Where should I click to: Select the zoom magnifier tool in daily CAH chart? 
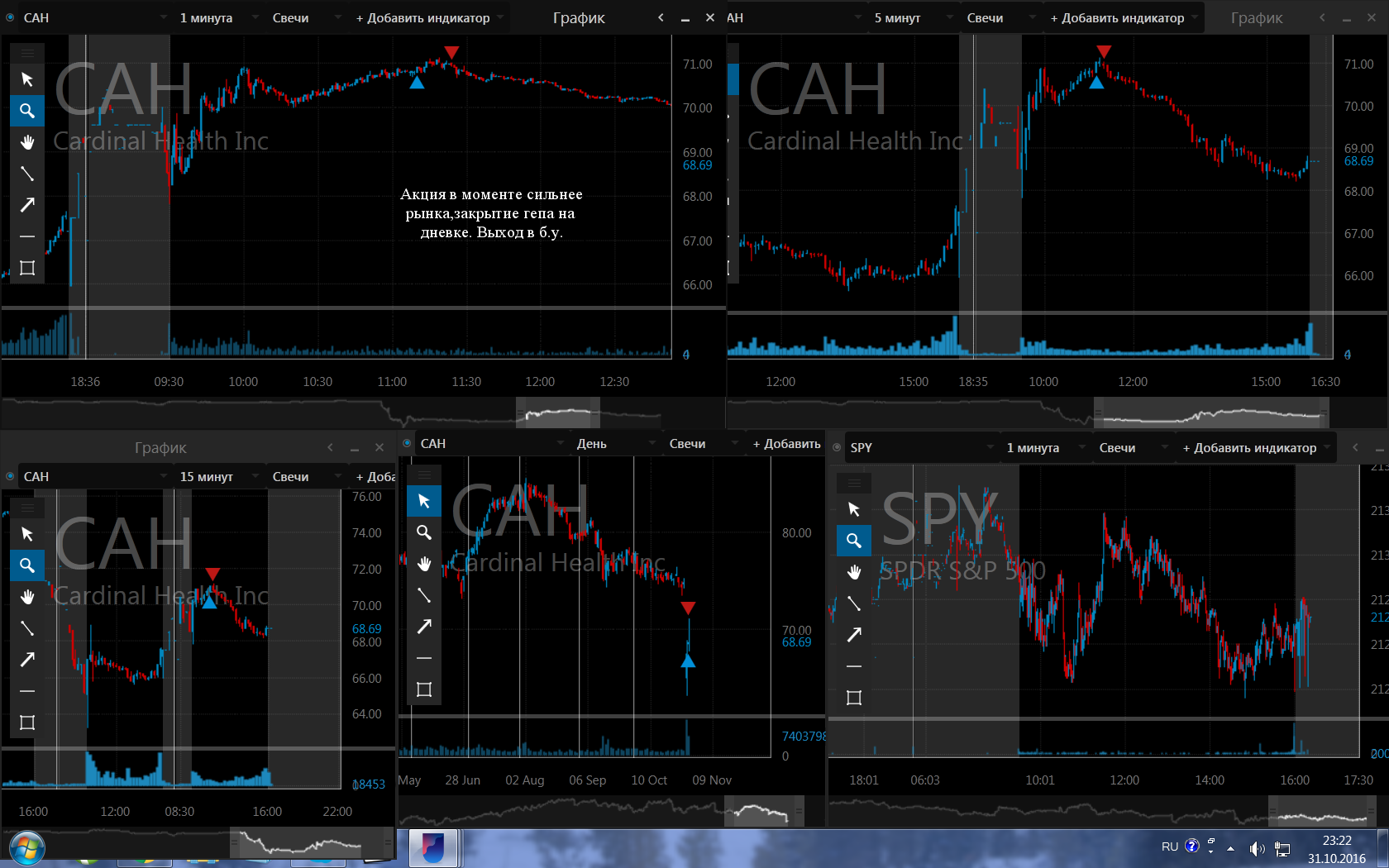click(424, 532)
